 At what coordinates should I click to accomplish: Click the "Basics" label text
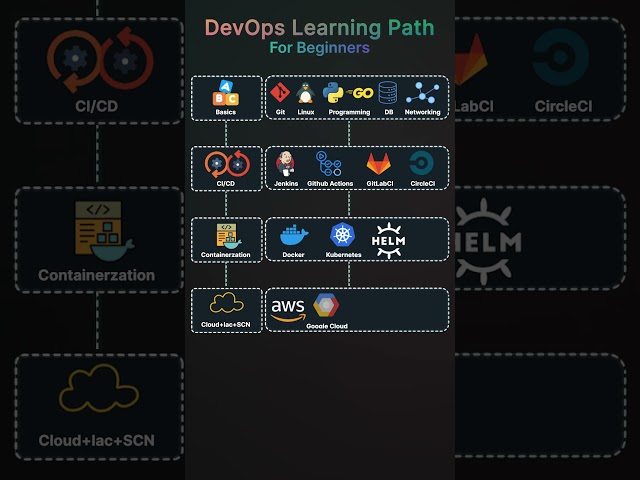[x=226, y=112]
